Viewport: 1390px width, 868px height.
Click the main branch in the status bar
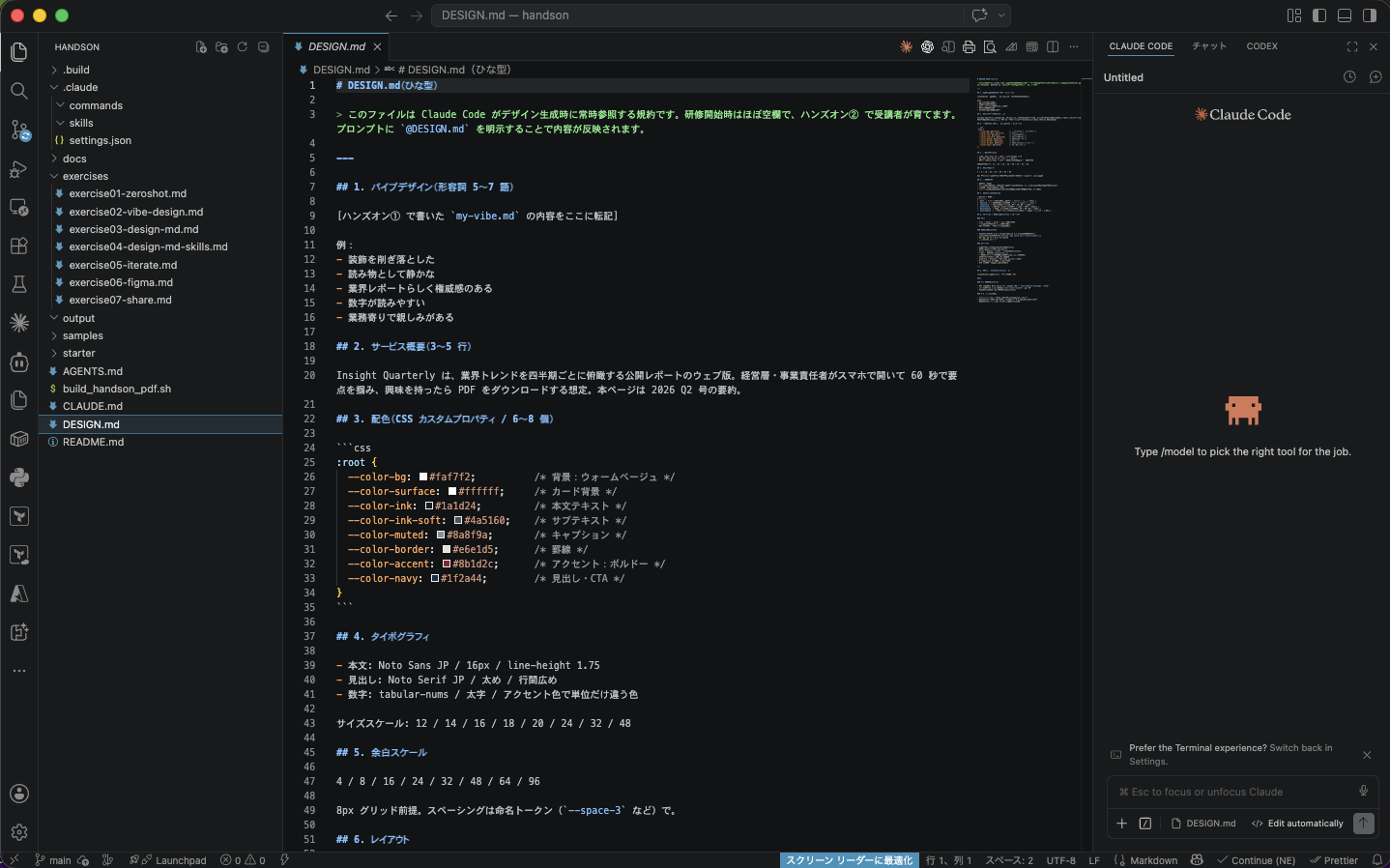pos(53,860)
